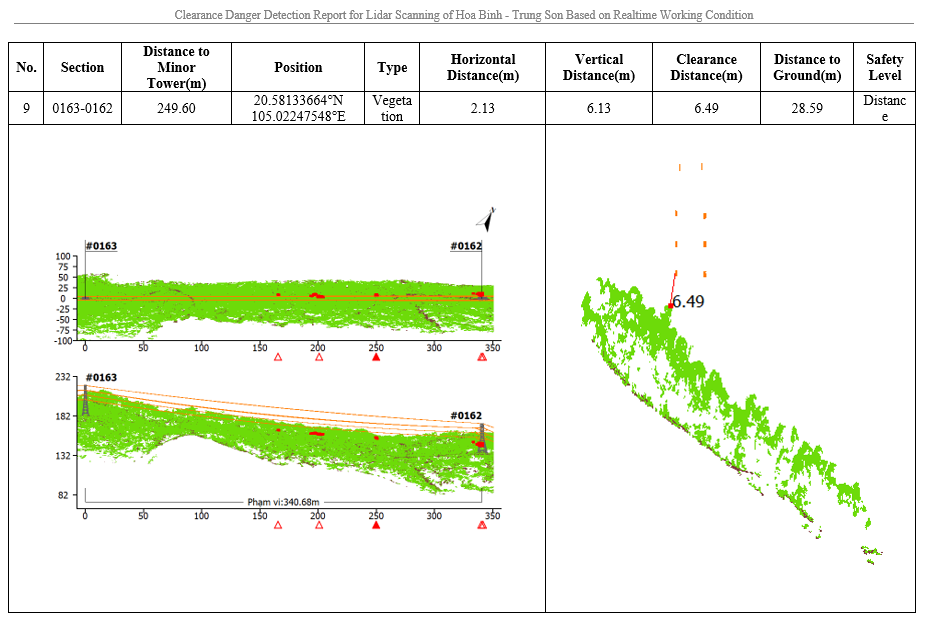
Task: Click the outlined triangle near 165 in elevation profile
Action: (278, 525)
